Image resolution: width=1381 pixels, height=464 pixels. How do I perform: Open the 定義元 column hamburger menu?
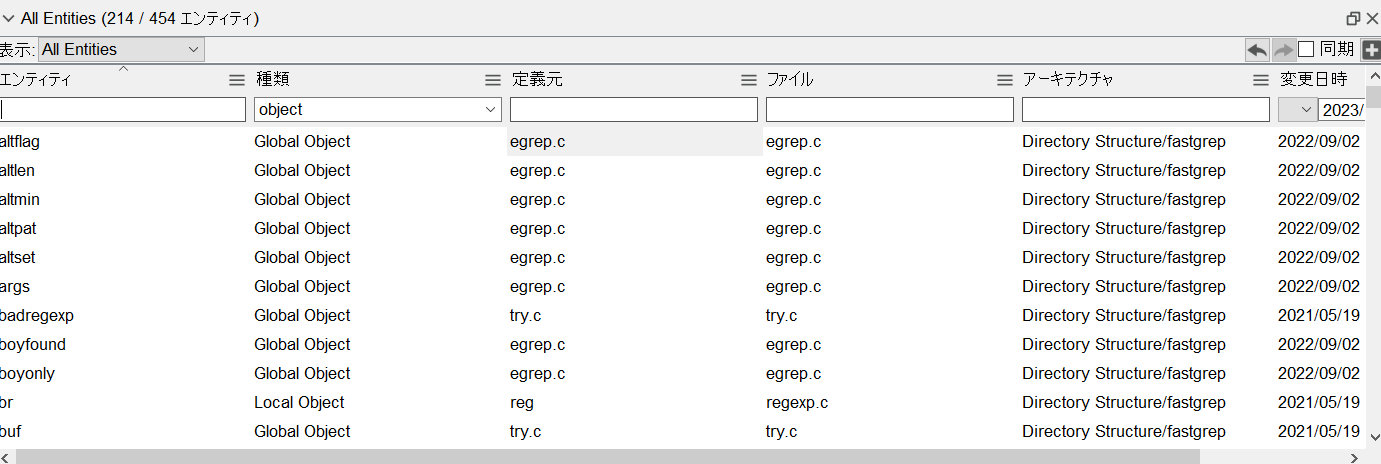coord(749,80)
